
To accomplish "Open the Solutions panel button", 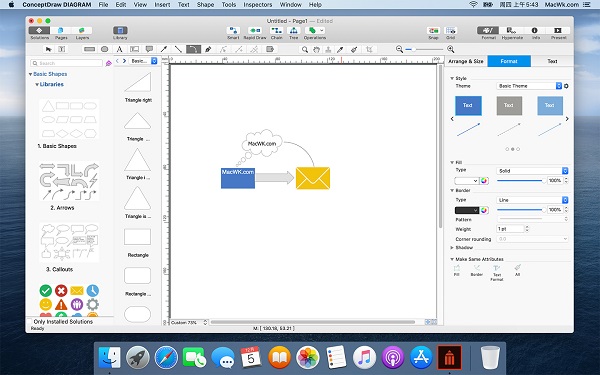I will [39, 33].
